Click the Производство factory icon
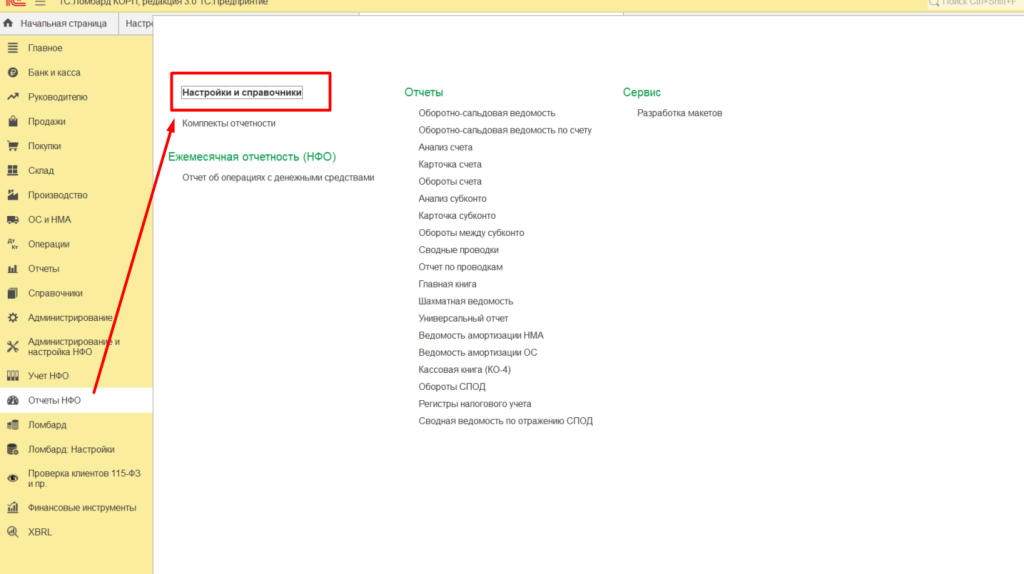The width and height of the screenshot is (1024, 574). click(13, 195)
